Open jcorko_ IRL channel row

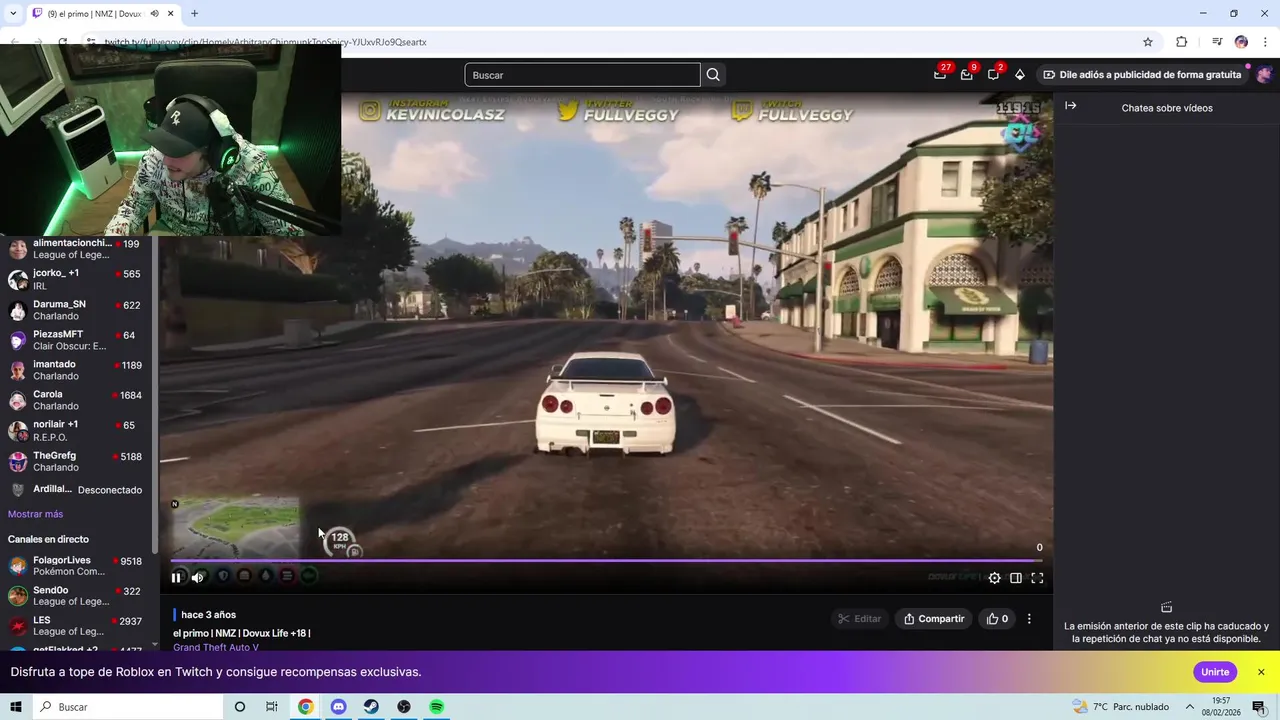[76, 279]
